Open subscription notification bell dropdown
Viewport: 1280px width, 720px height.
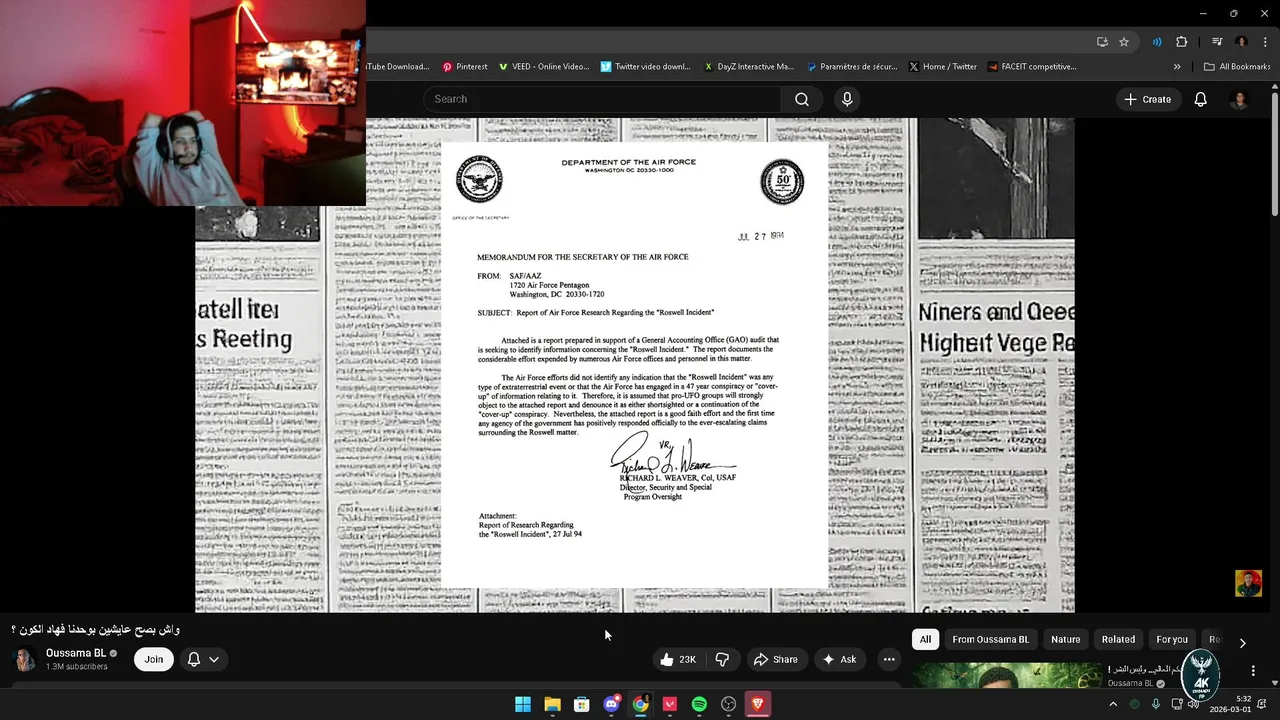pos(203,659)
